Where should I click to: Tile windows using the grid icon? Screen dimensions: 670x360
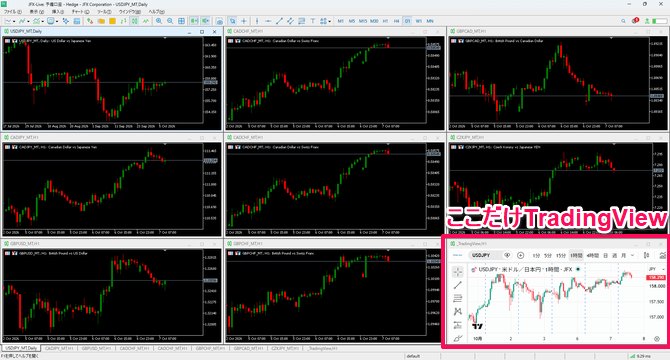point(182,21)
